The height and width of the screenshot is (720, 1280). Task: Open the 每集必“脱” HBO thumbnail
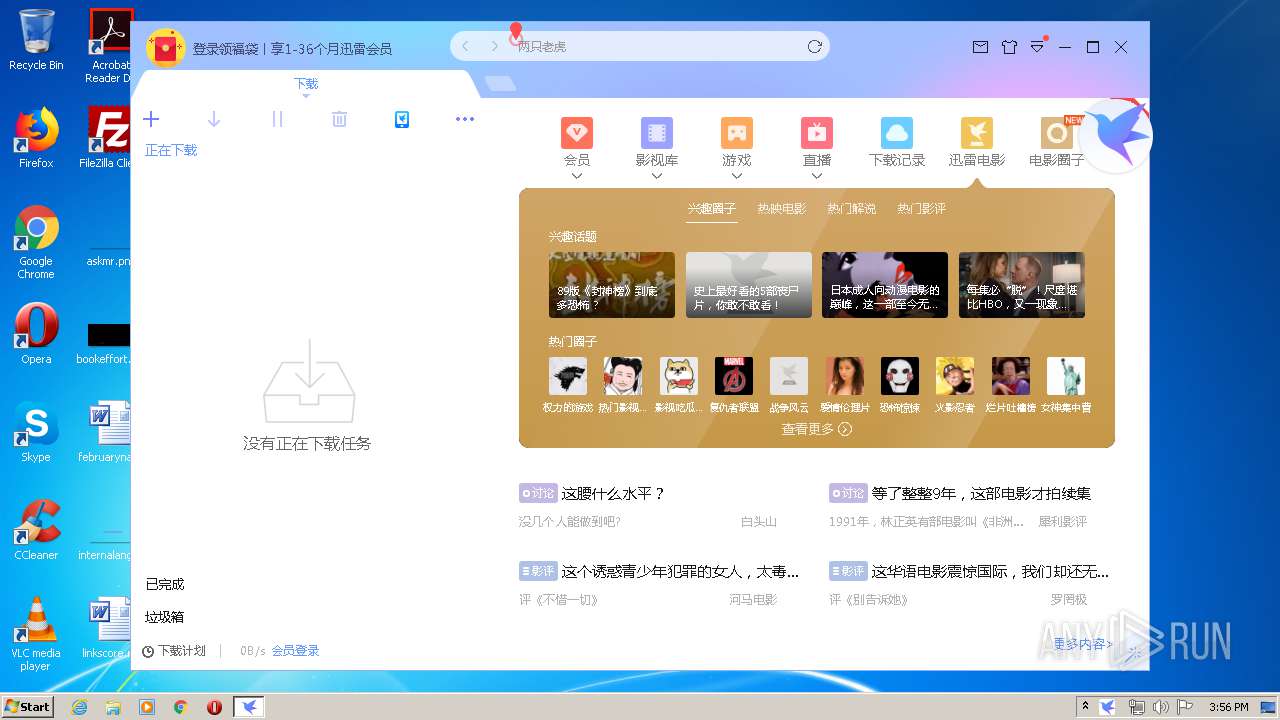coord(1022,285)
